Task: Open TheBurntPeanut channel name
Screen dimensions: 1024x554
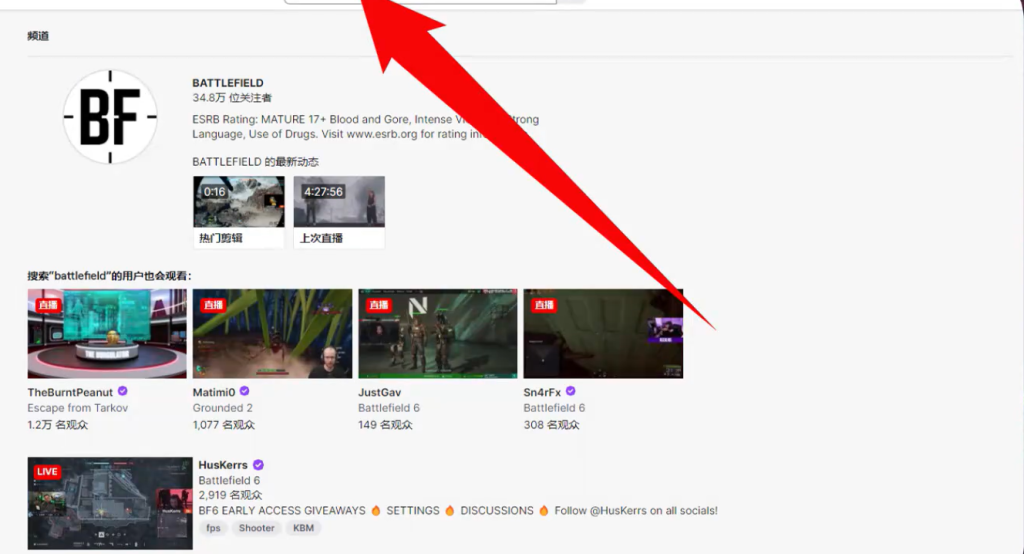Action: point(70,392)
